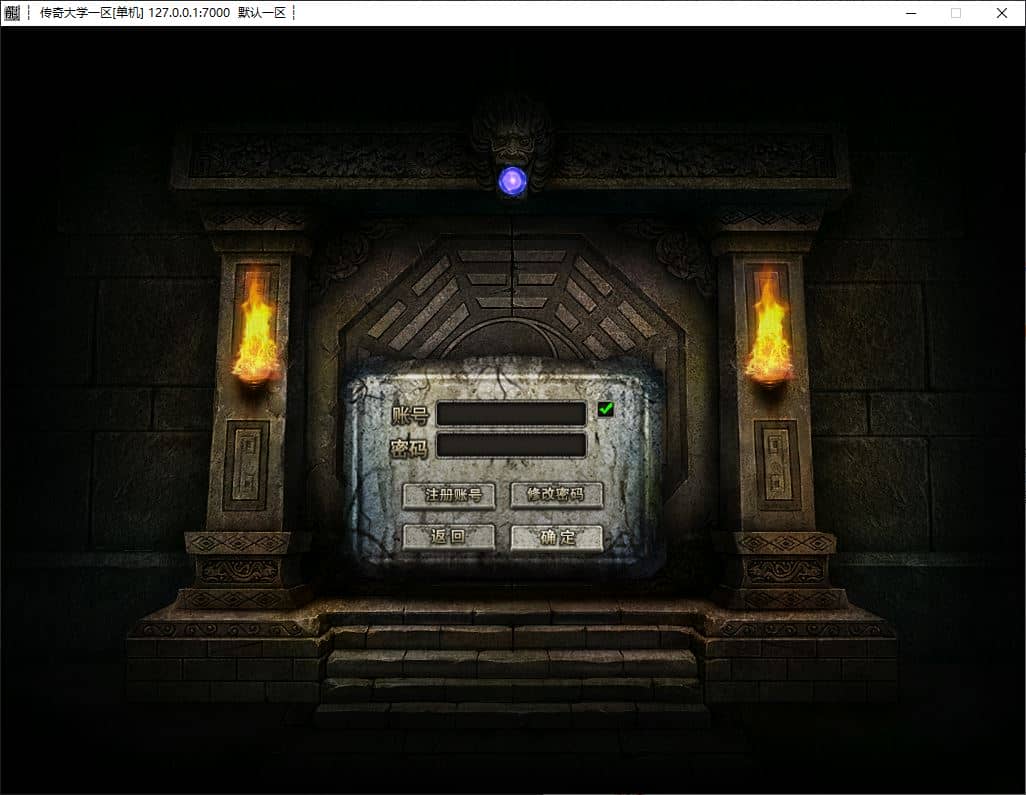
Task: Untick the green checkmark beside account field
Action: (605, 409)
